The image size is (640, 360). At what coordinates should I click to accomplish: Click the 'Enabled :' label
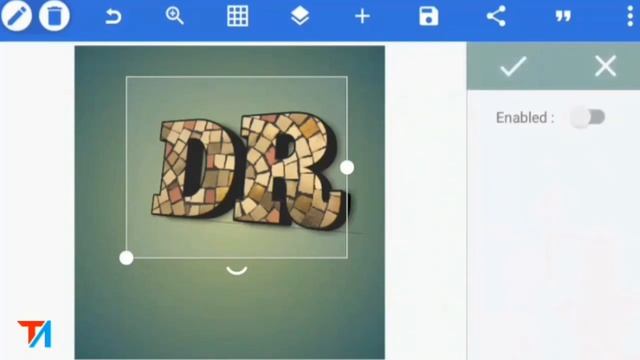click(525, 118)
